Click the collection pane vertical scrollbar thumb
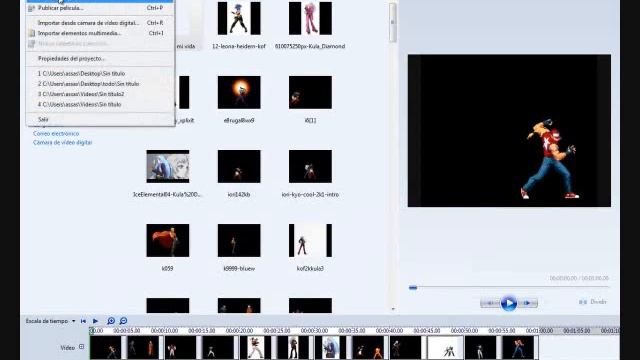640x360 pixels. [x=393, y=22]
